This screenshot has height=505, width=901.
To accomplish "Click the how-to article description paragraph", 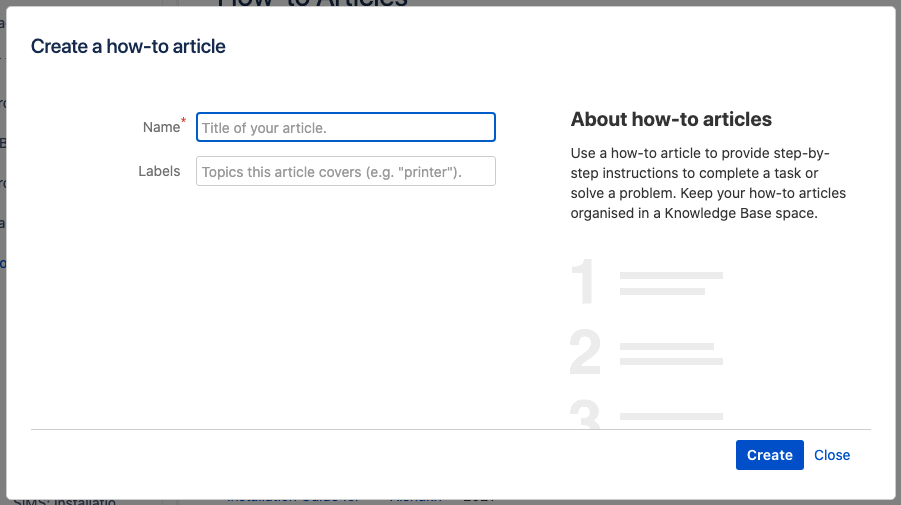I will click(708, 183).
